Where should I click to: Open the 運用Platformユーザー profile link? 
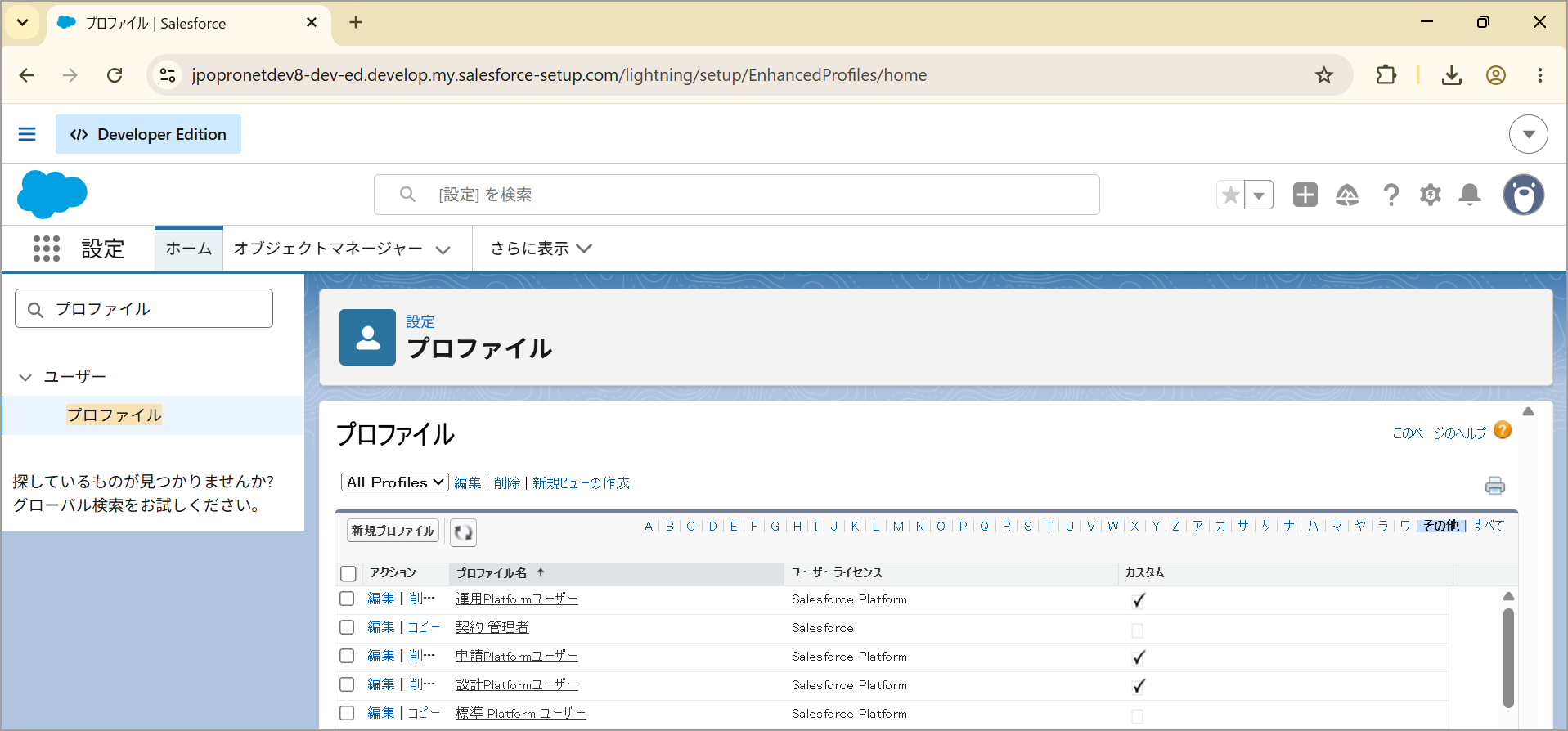(x=517, y=599)
